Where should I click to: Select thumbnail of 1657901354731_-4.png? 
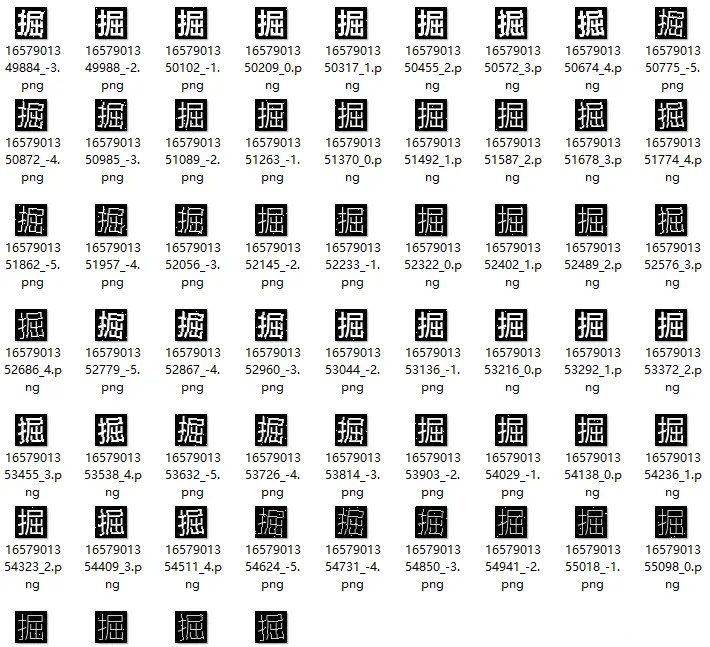(351, 522)
